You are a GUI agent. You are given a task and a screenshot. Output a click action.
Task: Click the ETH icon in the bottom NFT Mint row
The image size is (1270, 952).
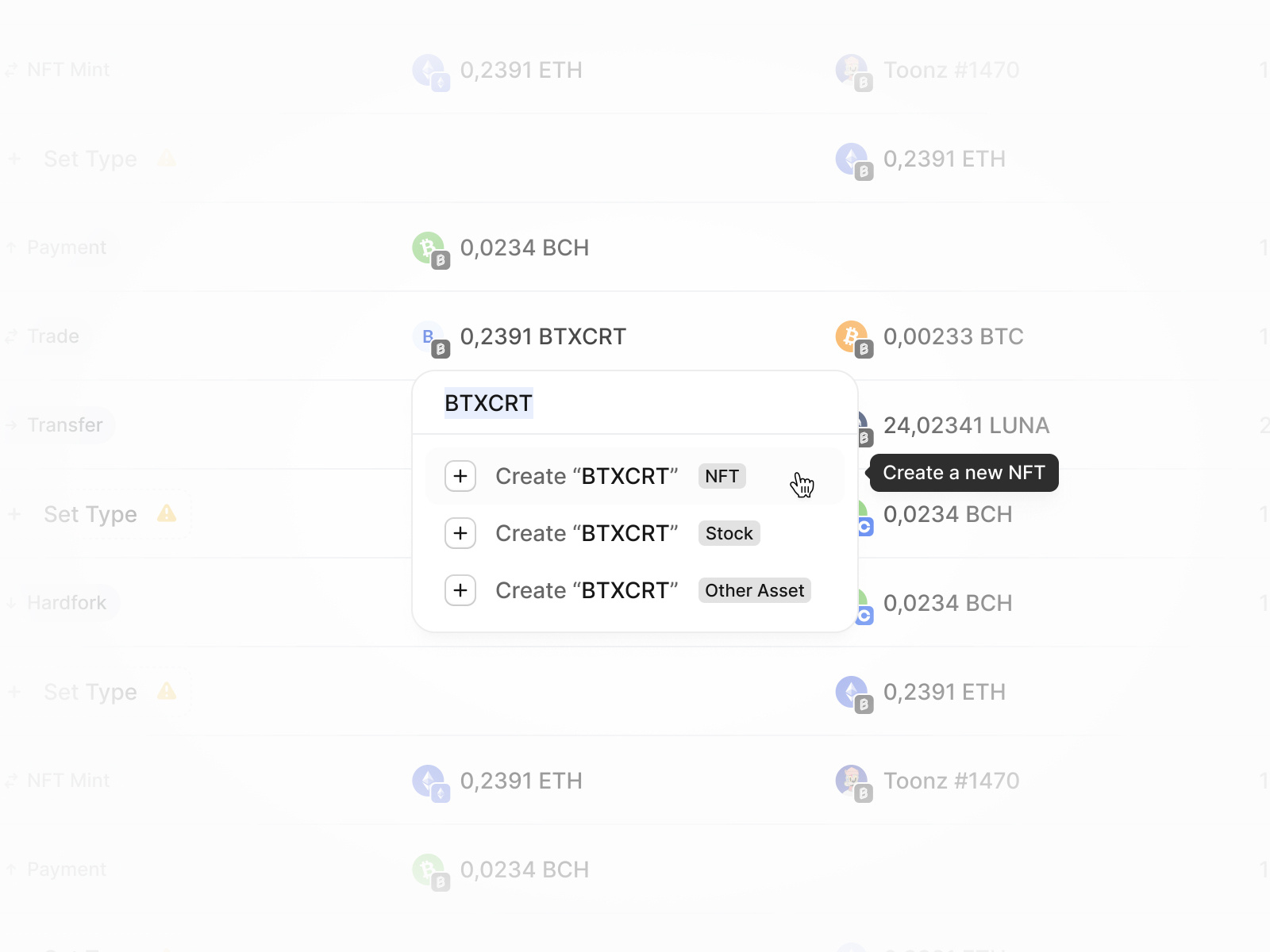(428, 781)
